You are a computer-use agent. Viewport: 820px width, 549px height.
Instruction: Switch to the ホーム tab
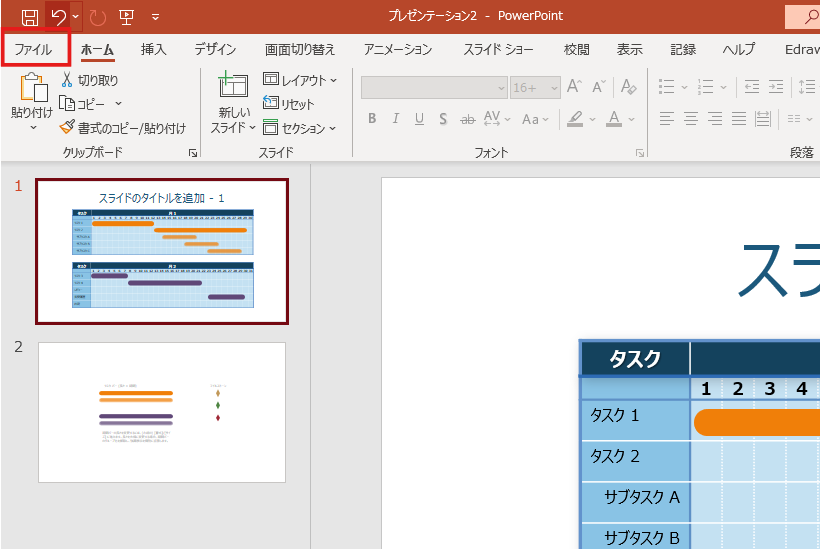(97, 50)
